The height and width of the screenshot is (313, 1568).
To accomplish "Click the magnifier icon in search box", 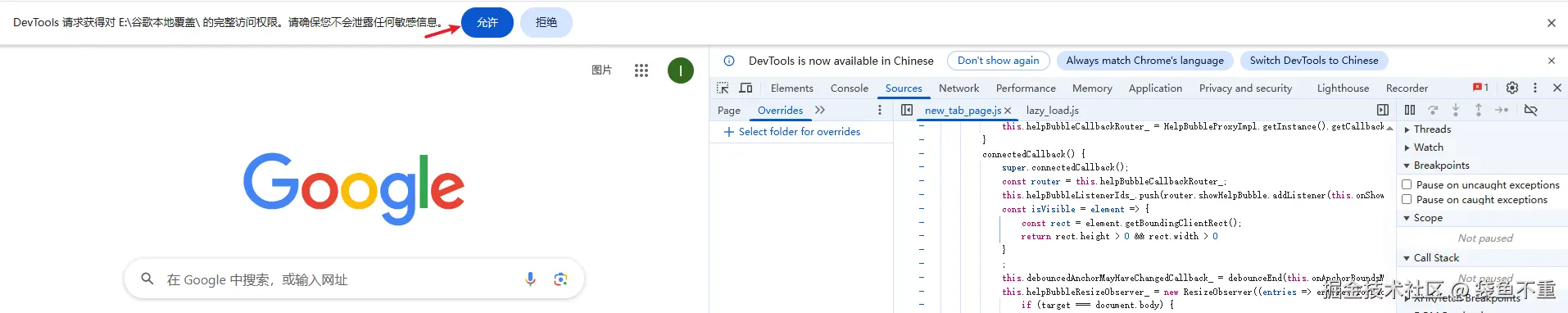I will tap(147, 279).
